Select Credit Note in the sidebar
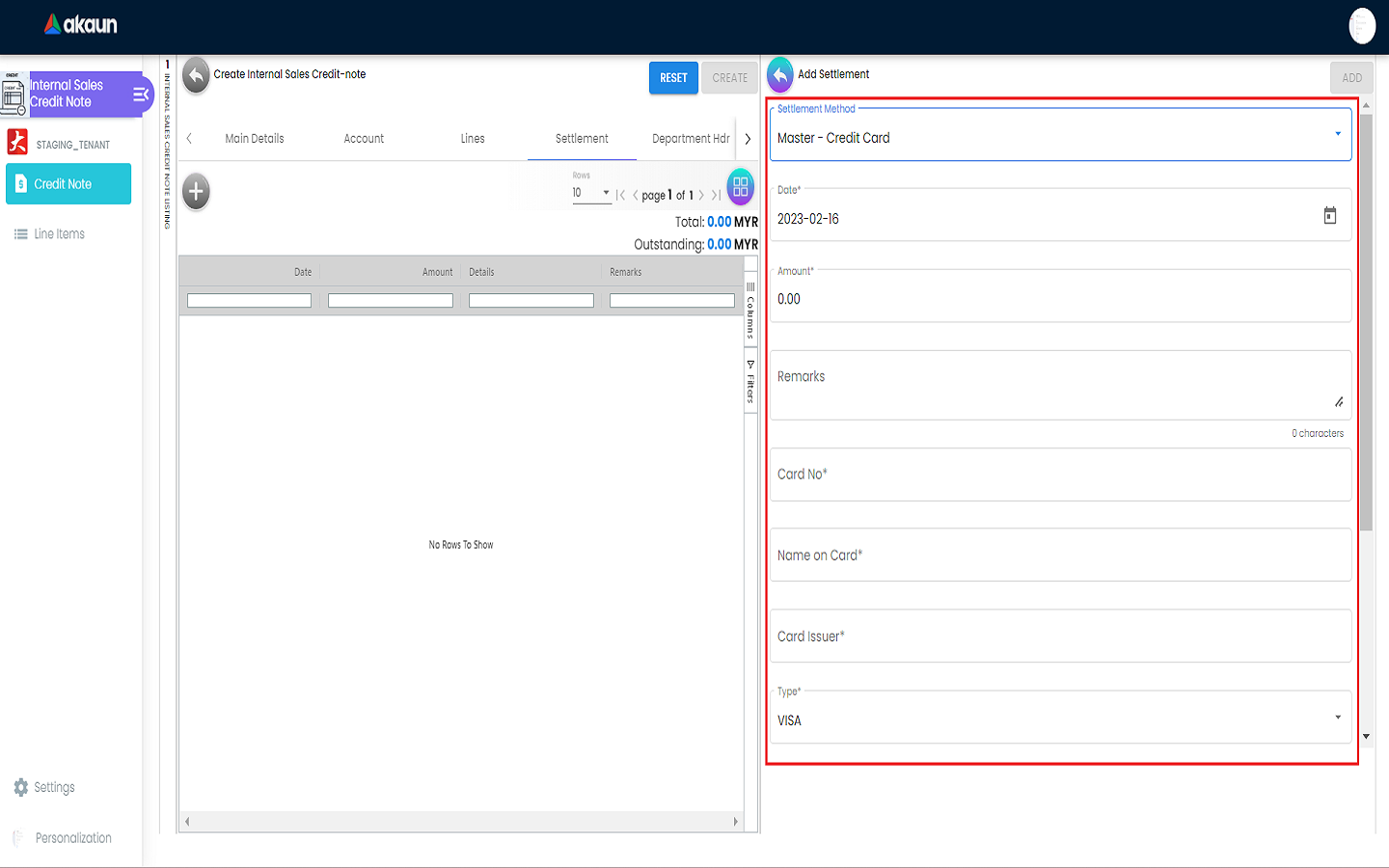 68,184
